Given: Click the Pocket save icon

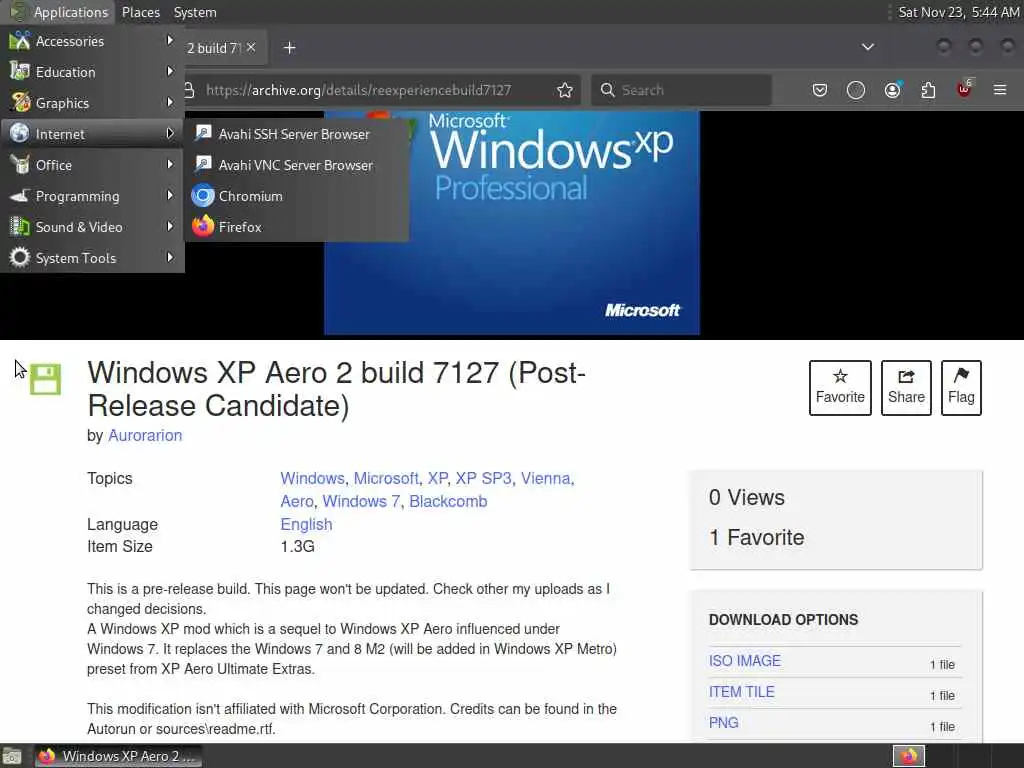Looking at the screenshot, I should pos(820,90).
